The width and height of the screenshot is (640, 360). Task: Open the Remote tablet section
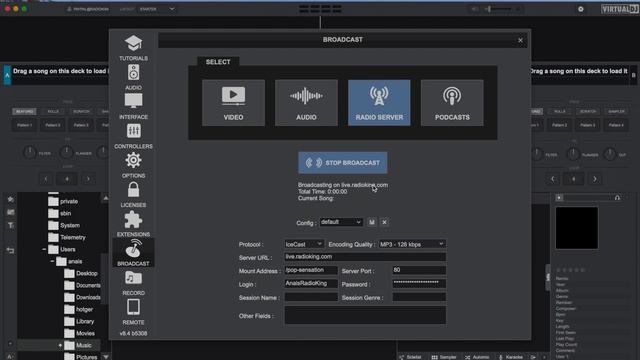(133, 312)
